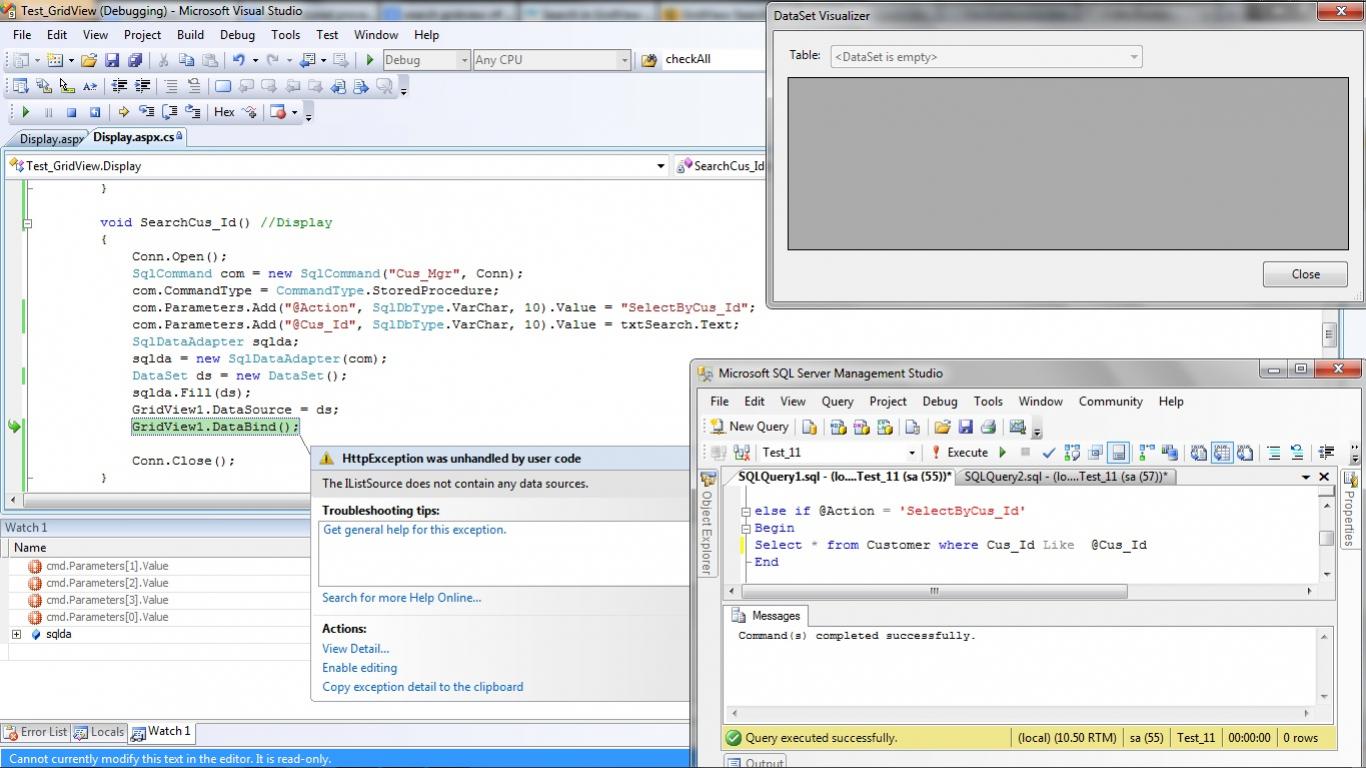Viewport: 1366px width, 768px height.
Task: Switch to Locals tab
Action: tap(99, 732)
